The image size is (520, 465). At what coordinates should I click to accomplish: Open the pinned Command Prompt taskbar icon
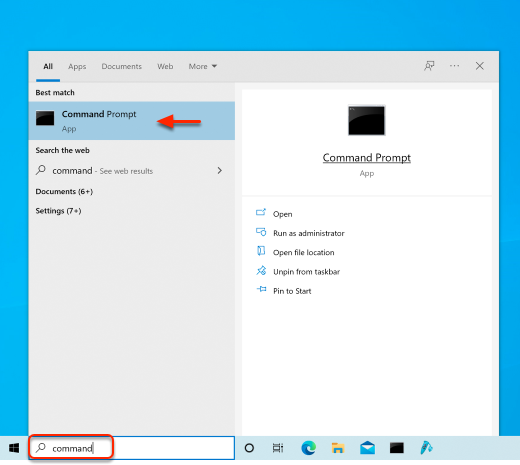397,448
